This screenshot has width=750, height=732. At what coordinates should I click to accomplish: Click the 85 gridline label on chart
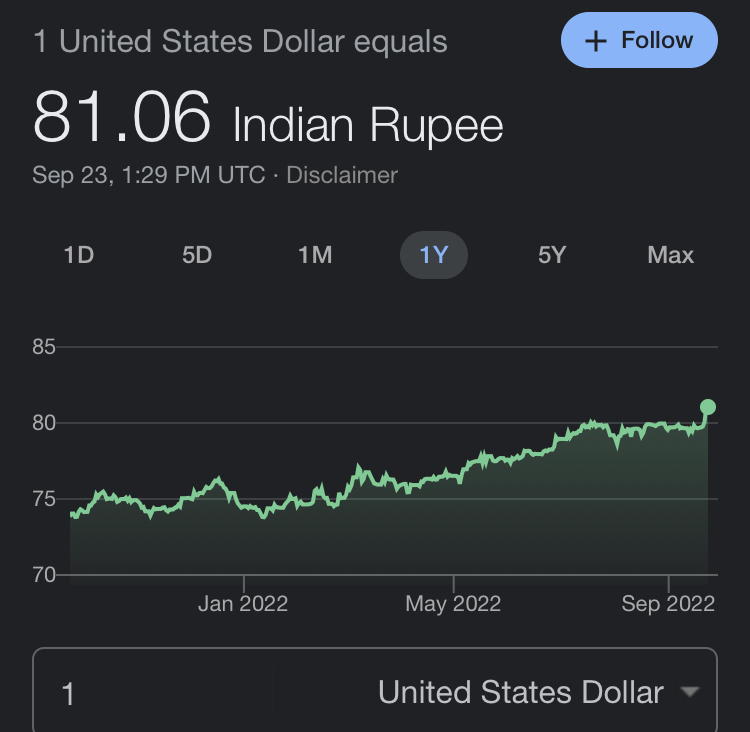click(44, 348)
